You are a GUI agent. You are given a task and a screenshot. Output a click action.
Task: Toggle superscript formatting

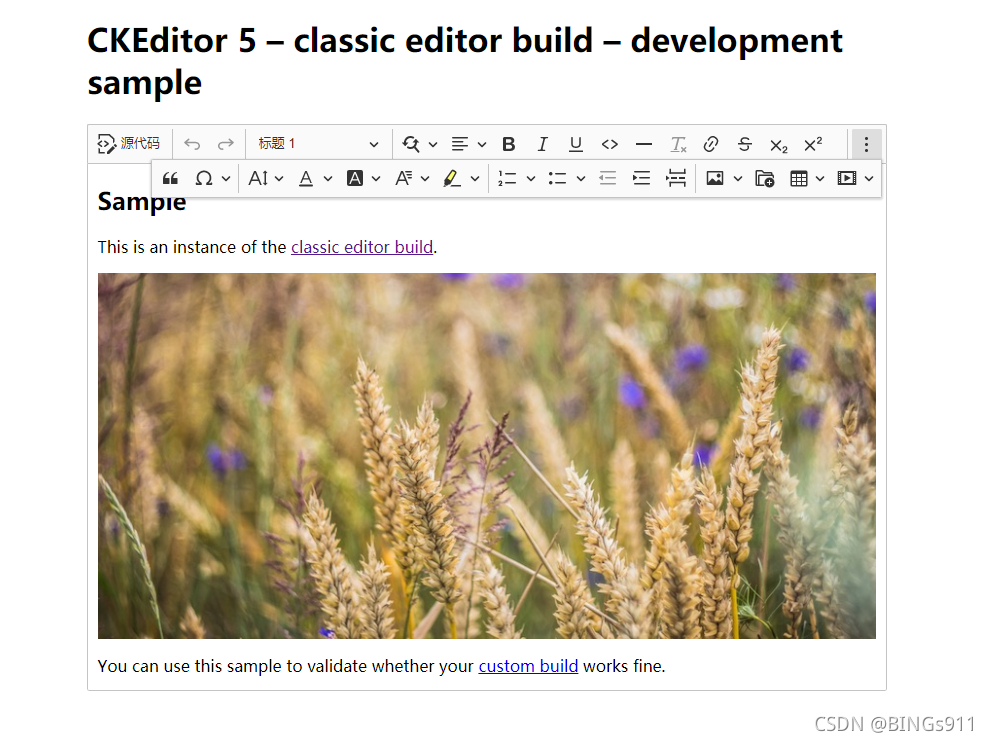click(x=813, y=144)
